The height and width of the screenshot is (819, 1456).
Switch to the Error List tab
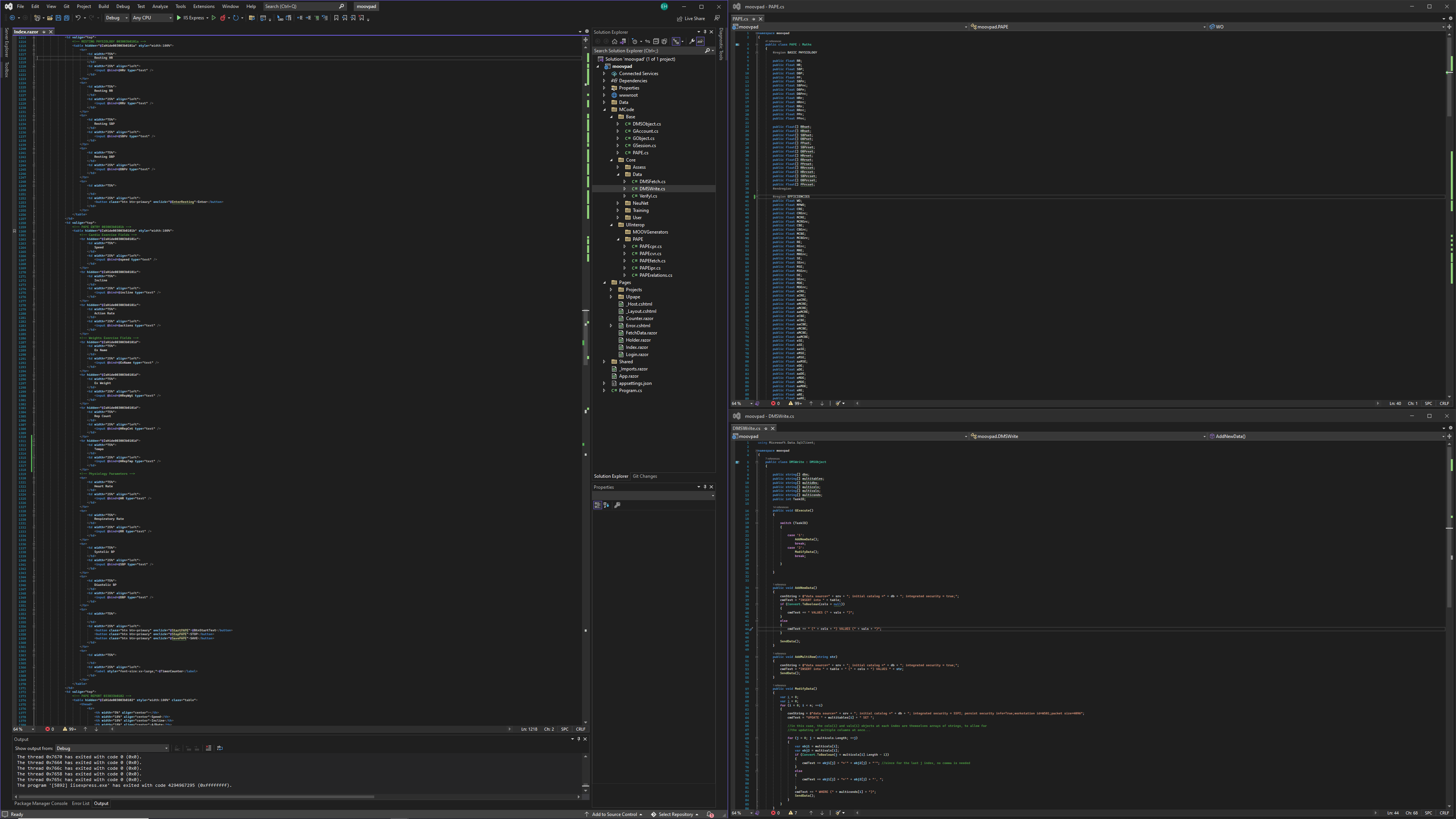[80, 803]
